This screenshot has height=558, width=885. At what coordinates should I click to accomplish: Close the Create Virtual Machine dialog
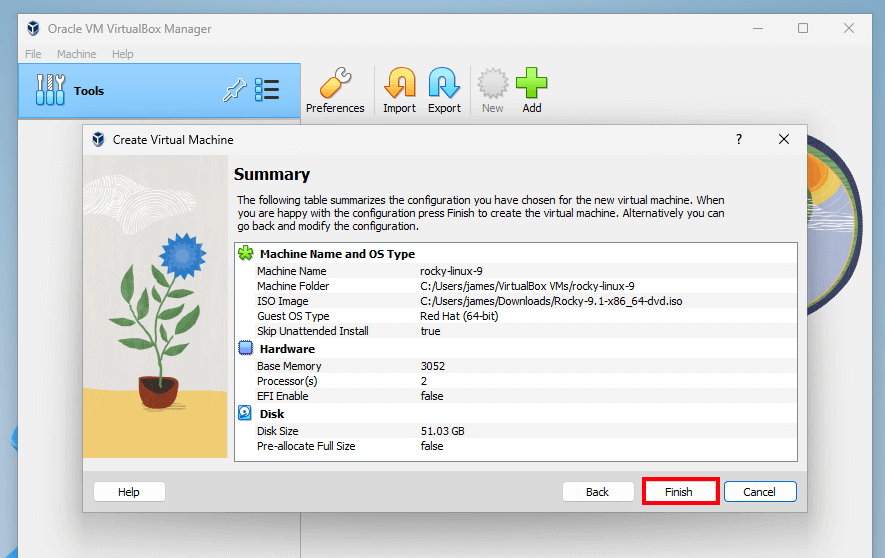(784, 139)
